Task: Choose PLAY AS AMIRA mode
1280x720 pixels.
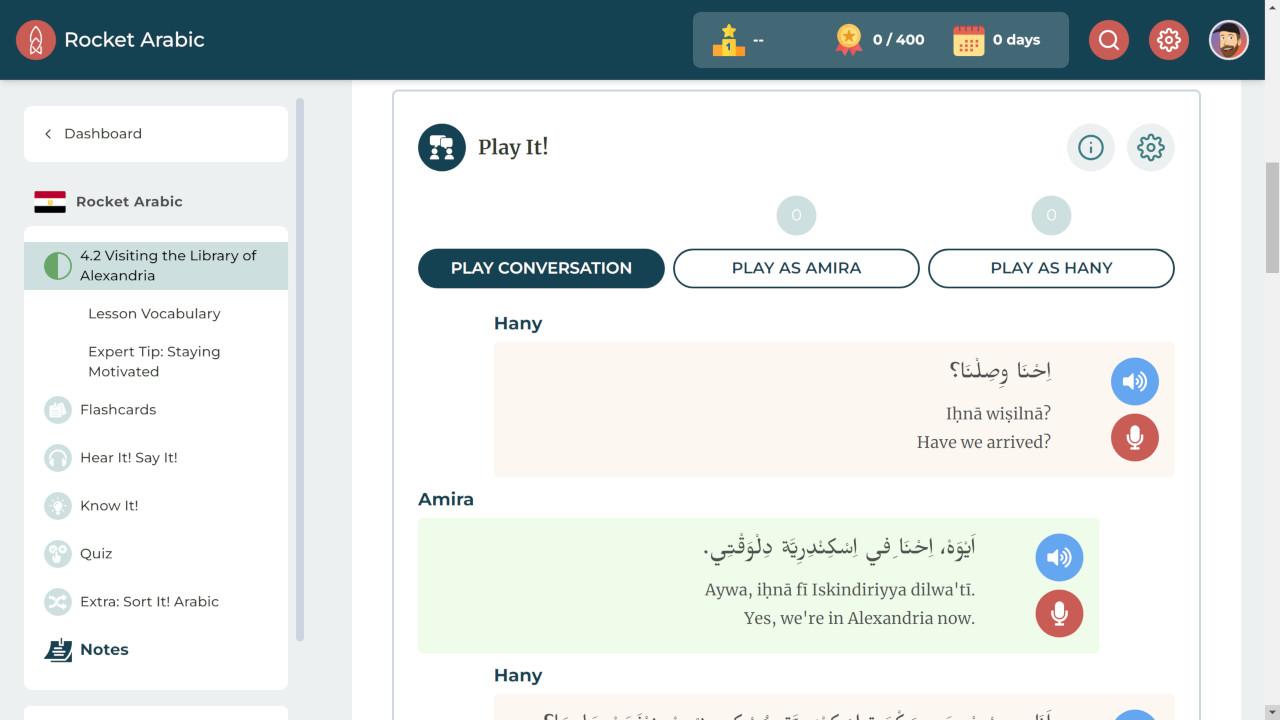Action: point(796,268)
